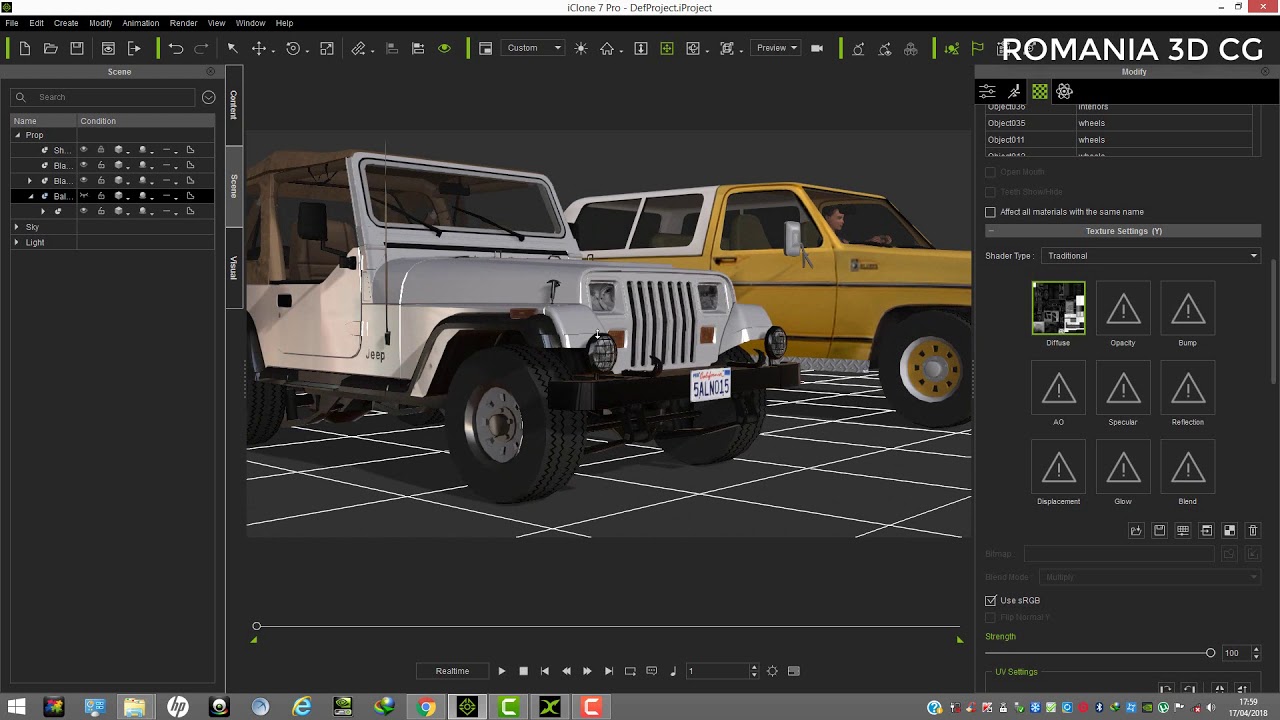Open the Create menu

(66, 23)
